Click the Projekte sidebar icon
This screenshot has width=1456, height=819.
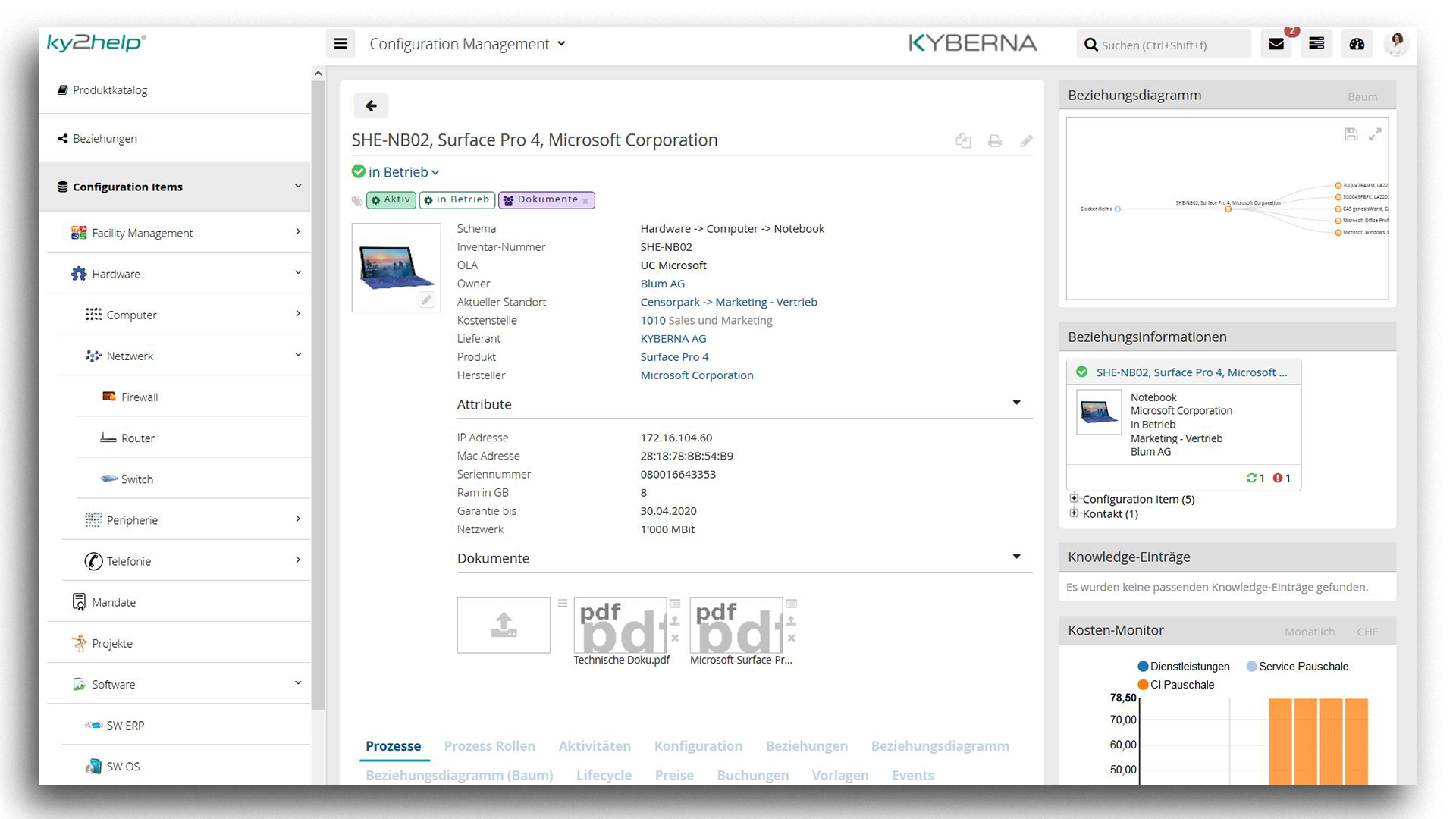point(78,643)
